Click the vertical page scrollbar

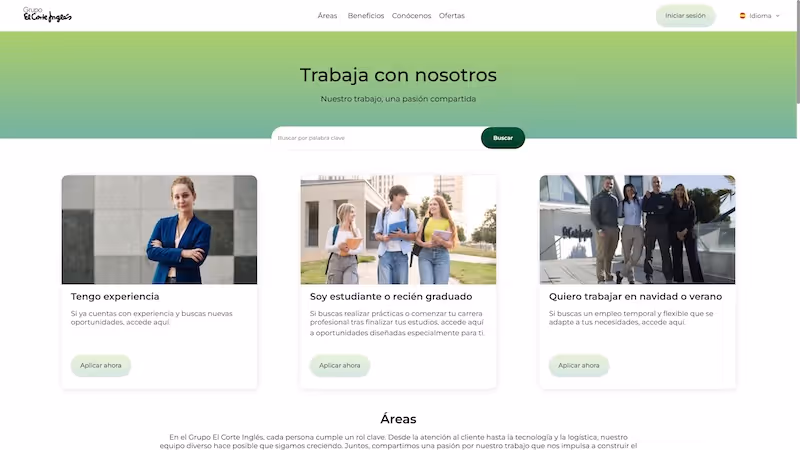[798, 52]
